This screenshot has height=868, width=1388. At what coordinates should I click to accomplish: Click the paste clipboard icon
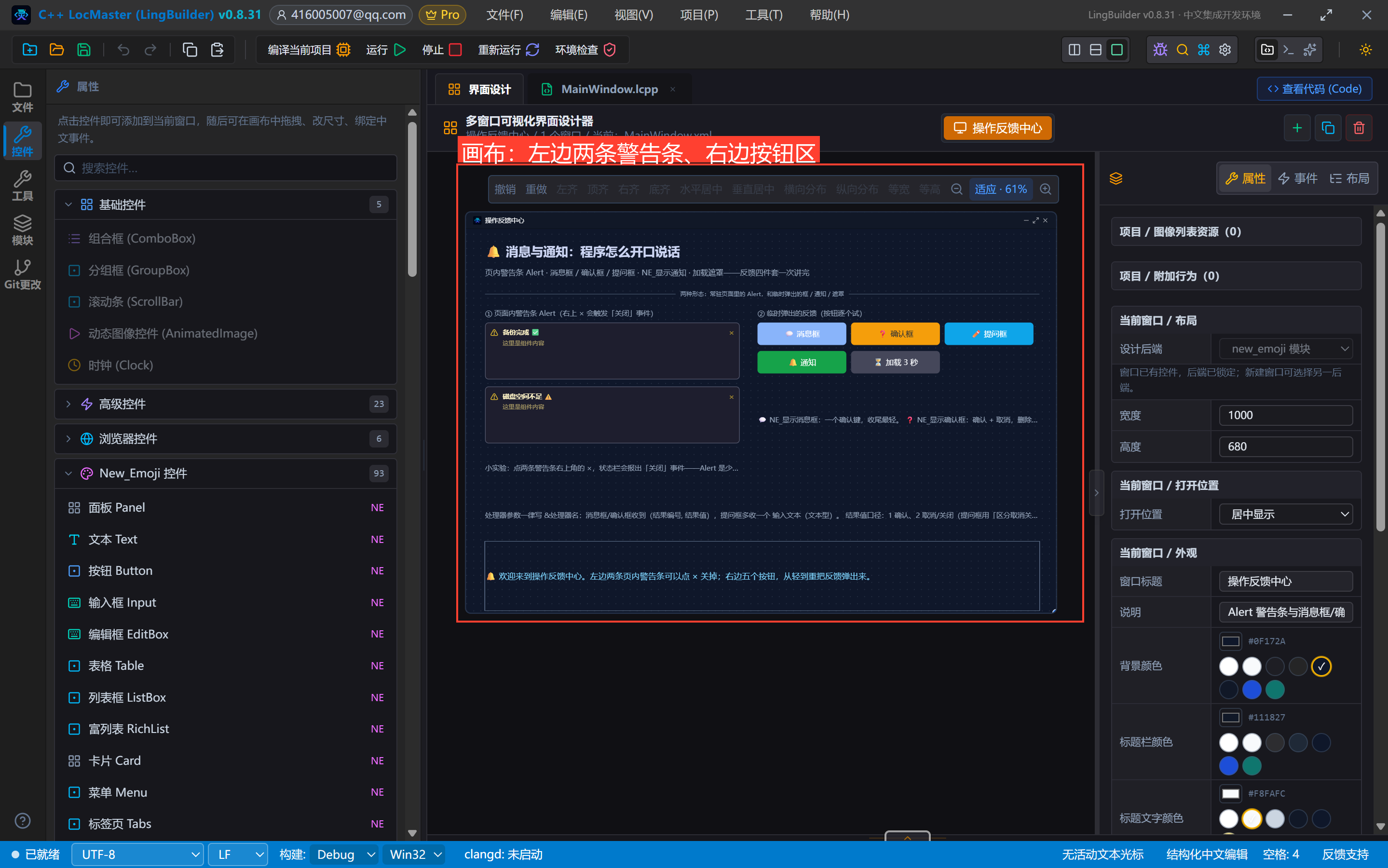[x=217, y=50]
